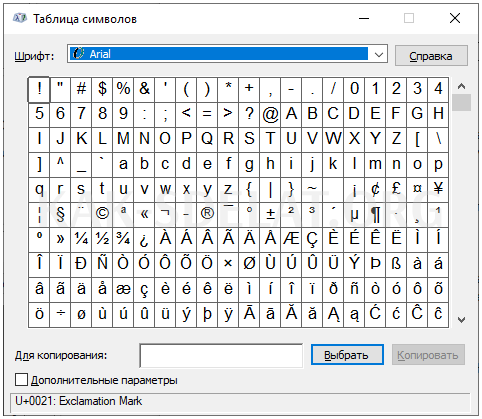The width and height of the screenshot is (482, 419).
Task: Select the registered ® symbol
Action: [207, 214]
